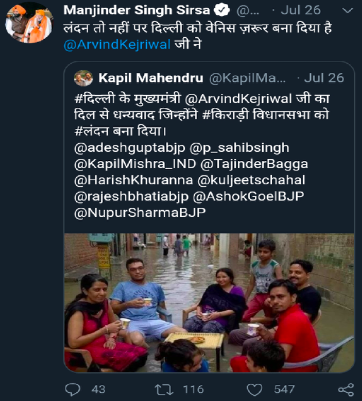
Task: Retweet using the retweet arrows icon
Action: point(164,389)
